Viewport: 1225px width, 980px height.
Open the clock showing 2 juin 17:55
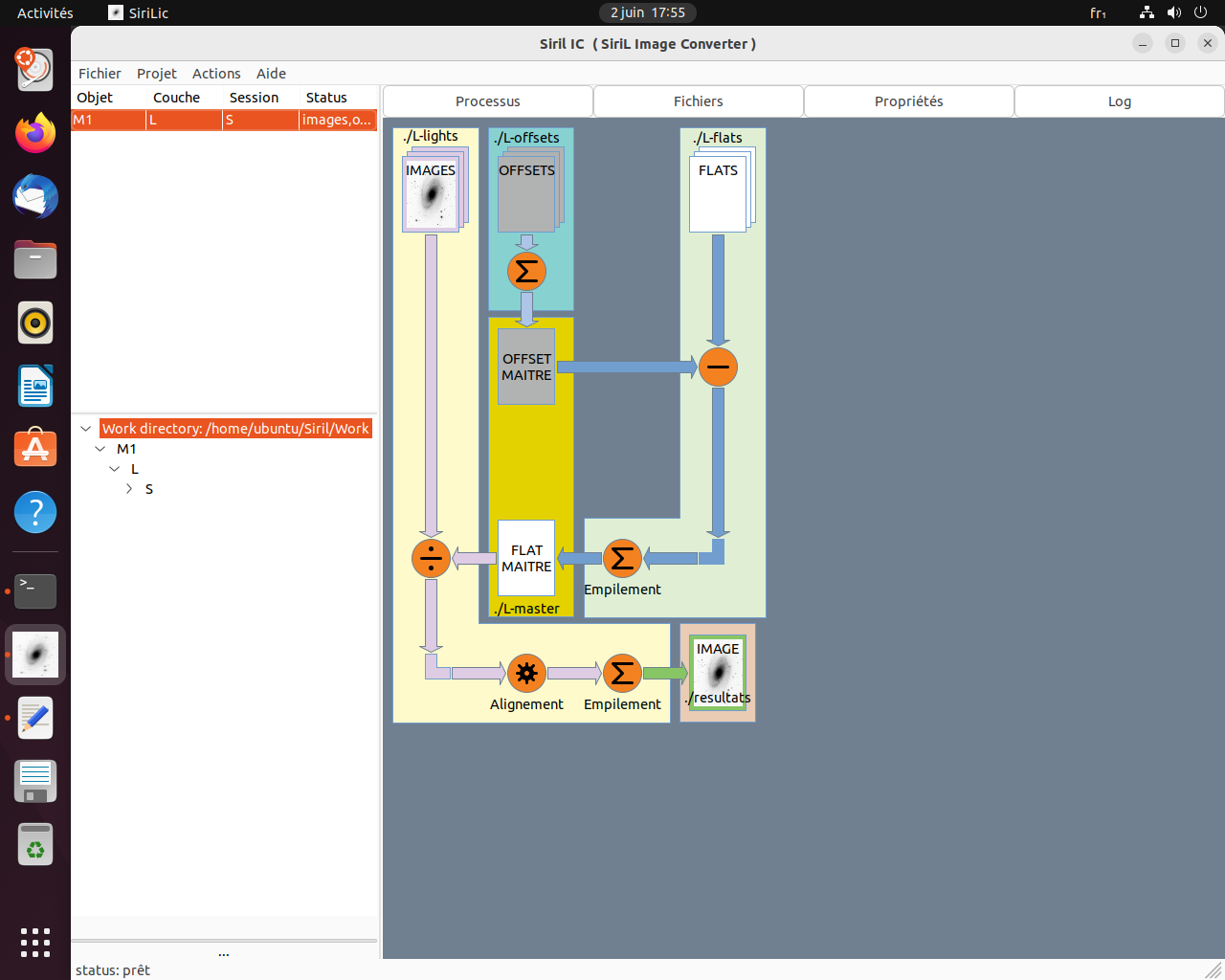(x=648, y=12)
